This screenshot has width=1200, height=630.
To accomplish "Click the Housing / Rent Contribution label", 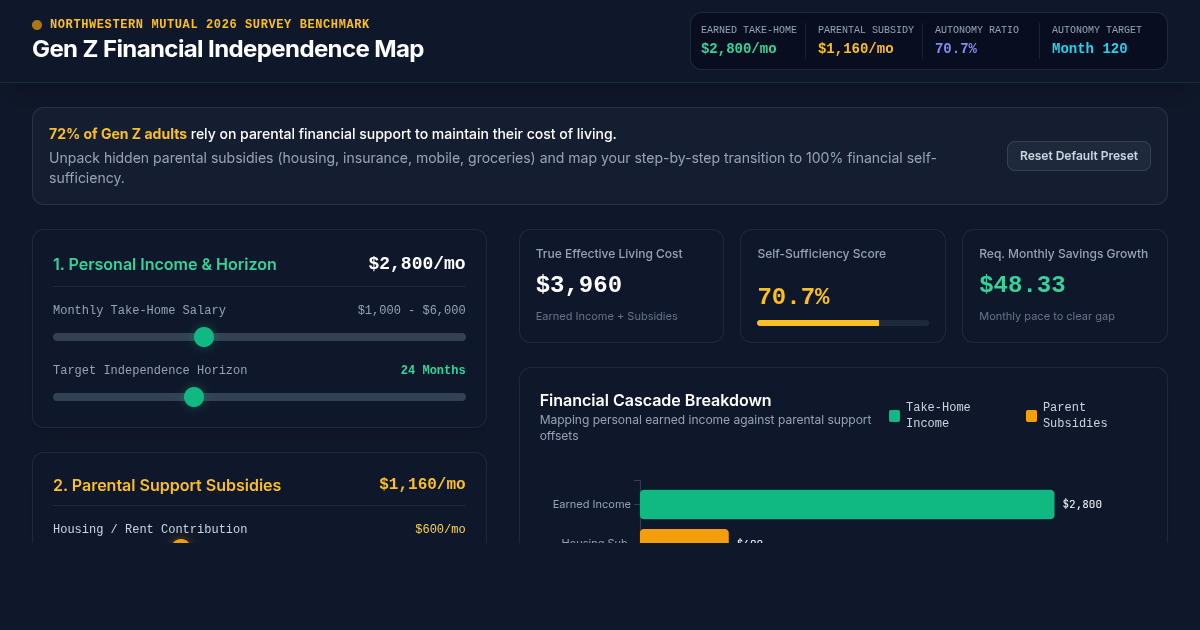I will 150,530.
